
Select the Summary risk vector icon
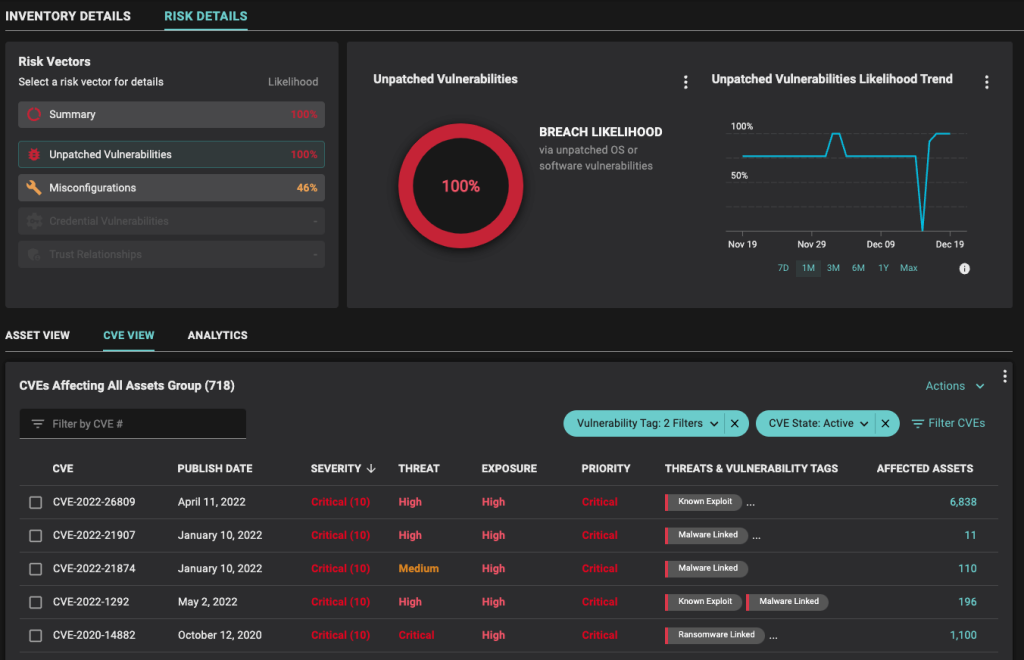33,114
